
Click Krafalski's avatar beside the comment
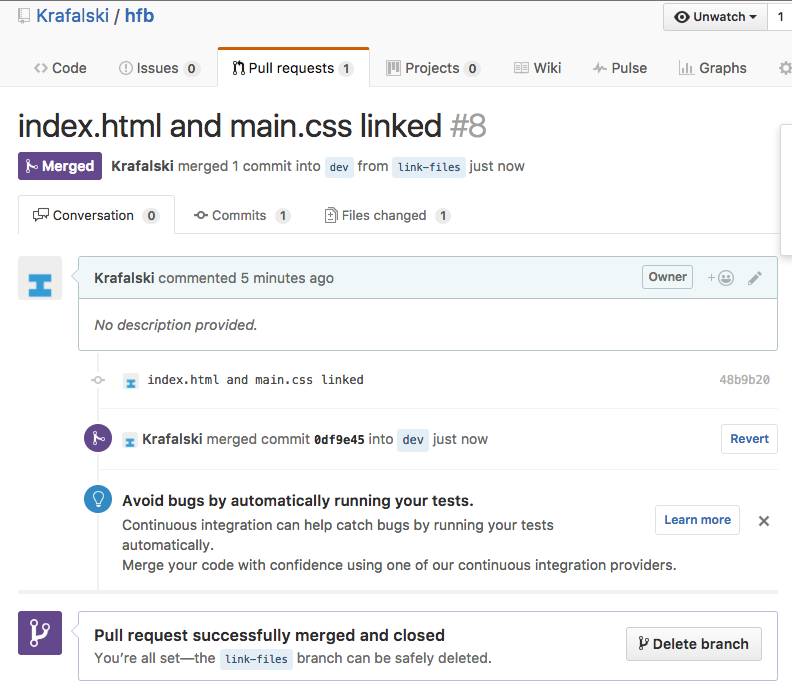point(40,278)
